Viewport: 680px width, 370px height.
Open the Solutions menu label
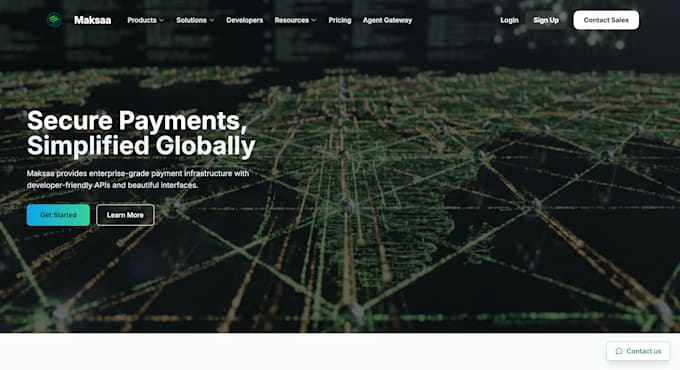tap(191, 20)
